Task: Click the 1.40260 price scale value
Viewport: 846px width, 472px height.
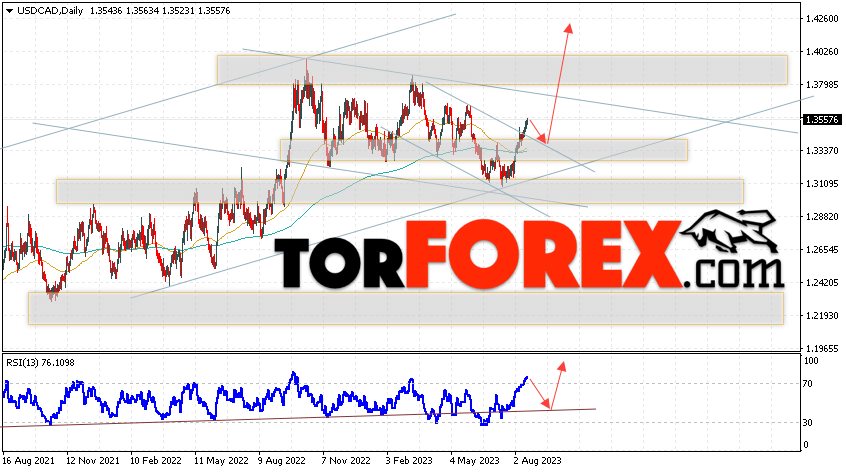Action: (822, 52)
